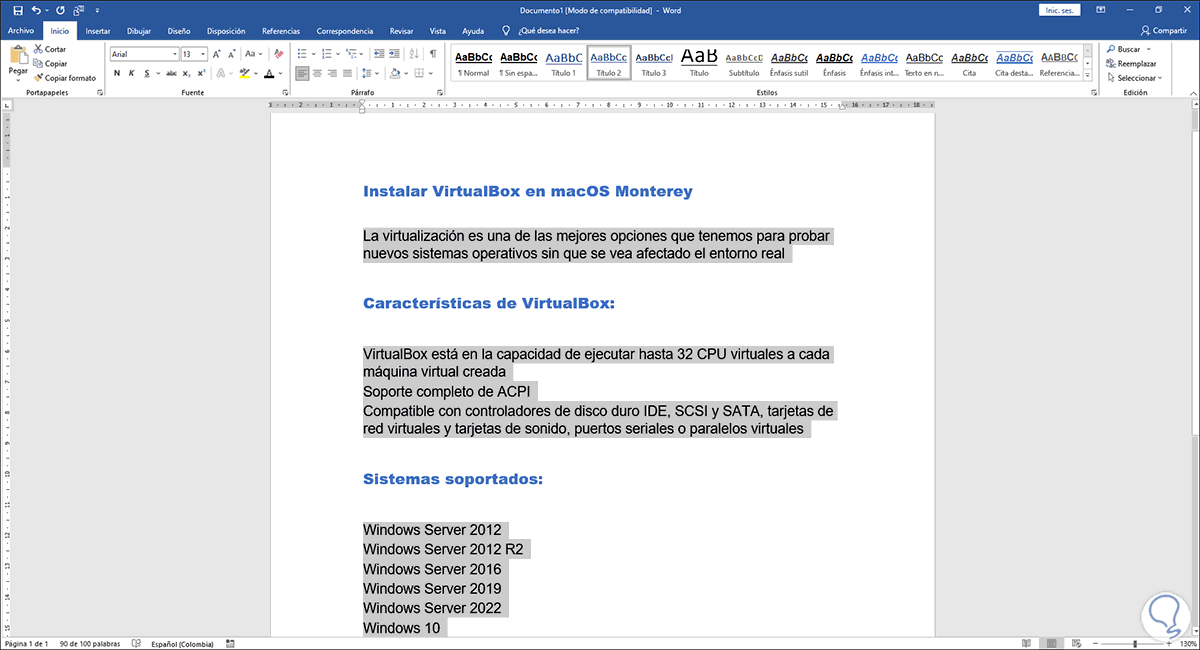
Task: Switch to the Diseño tab
Action: coord(179,31)
